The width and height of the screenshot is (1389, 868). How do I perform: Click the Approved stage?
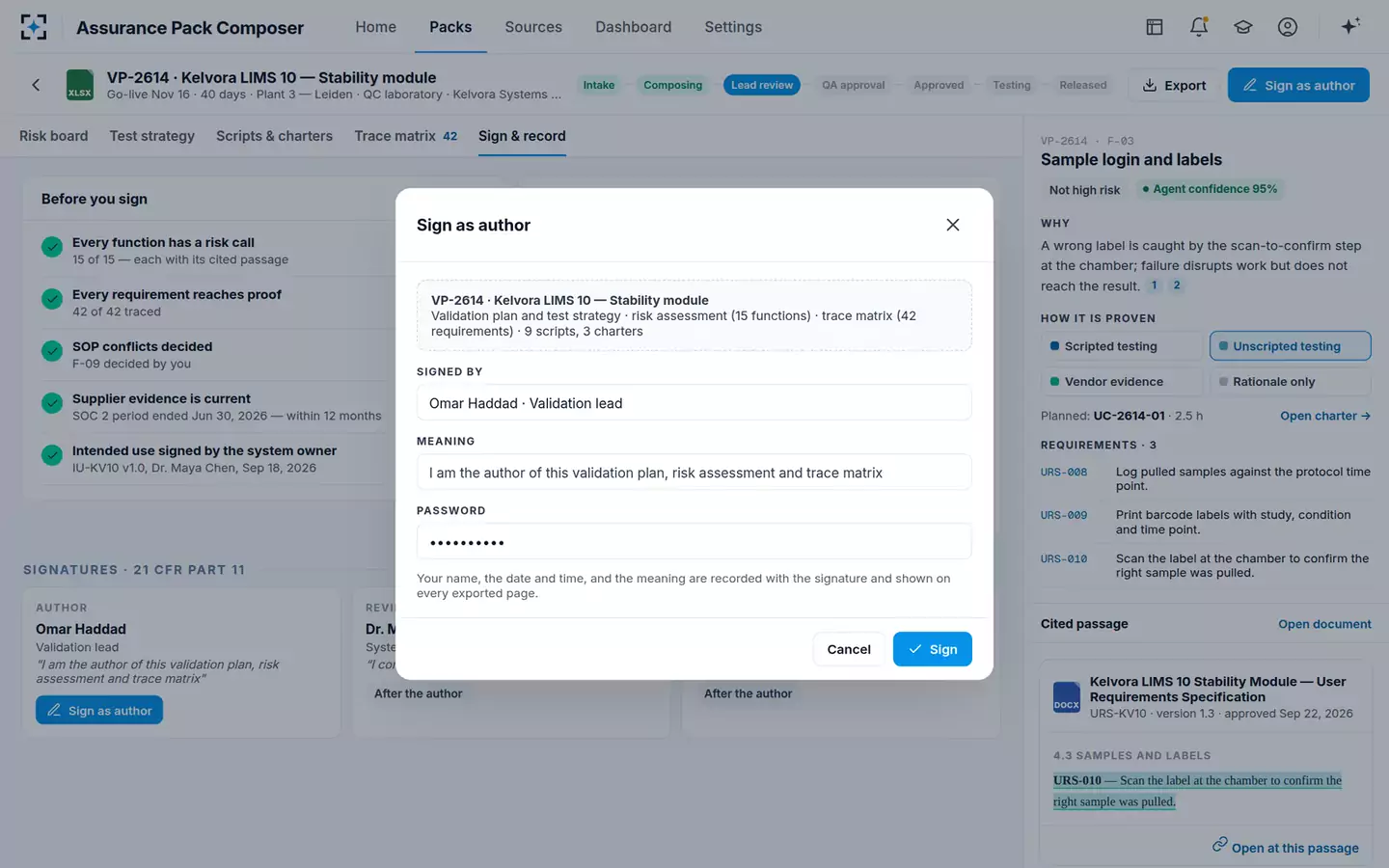939,85
